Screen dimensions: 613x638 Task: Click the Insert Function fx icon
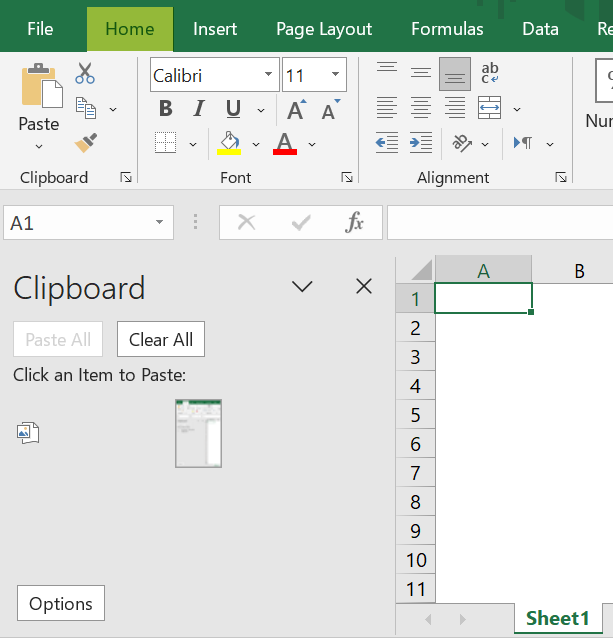tap(354, 222)
